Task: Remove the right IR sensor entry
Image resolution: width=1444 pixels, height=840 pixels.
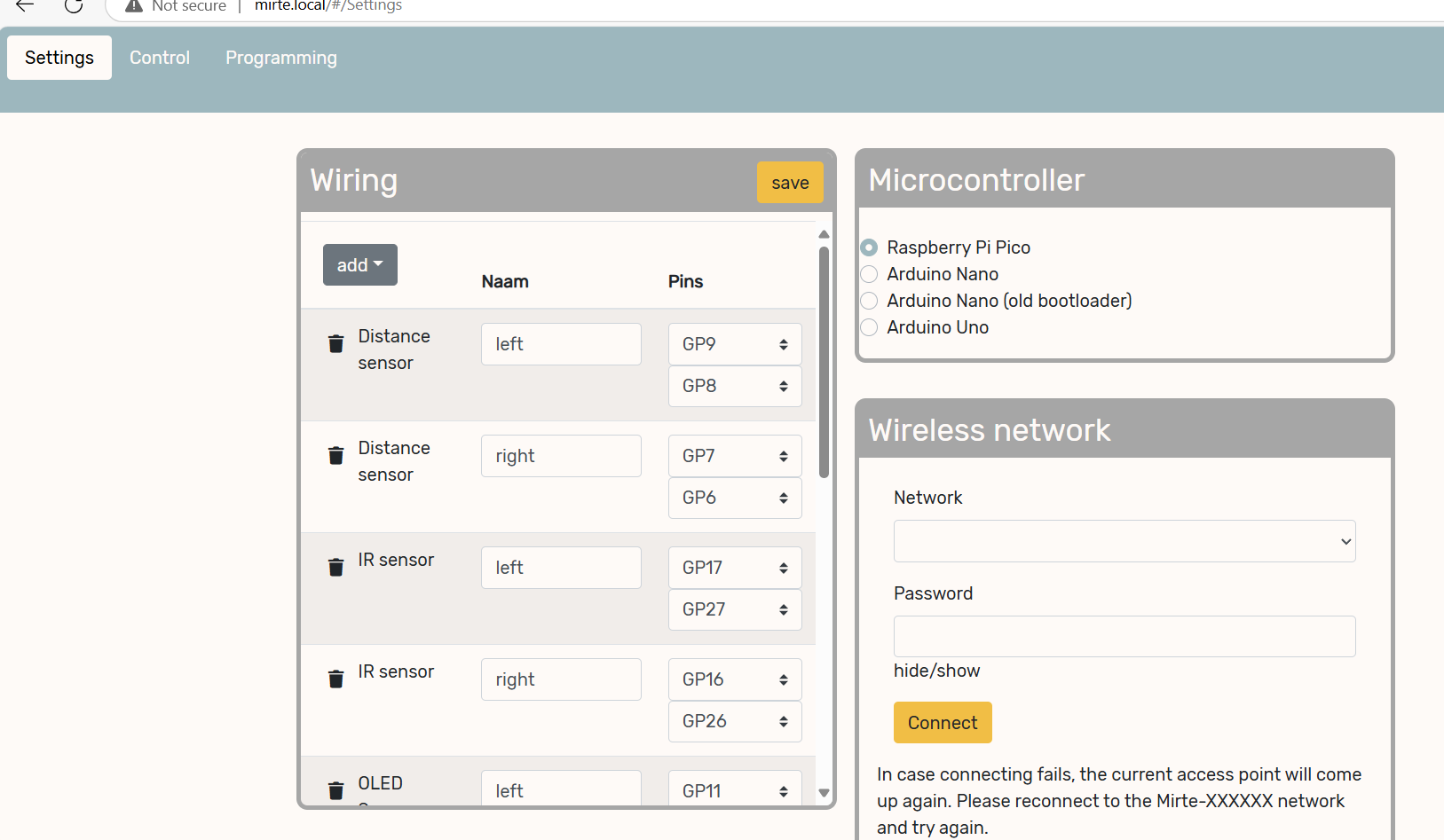Action: point(335,679)
